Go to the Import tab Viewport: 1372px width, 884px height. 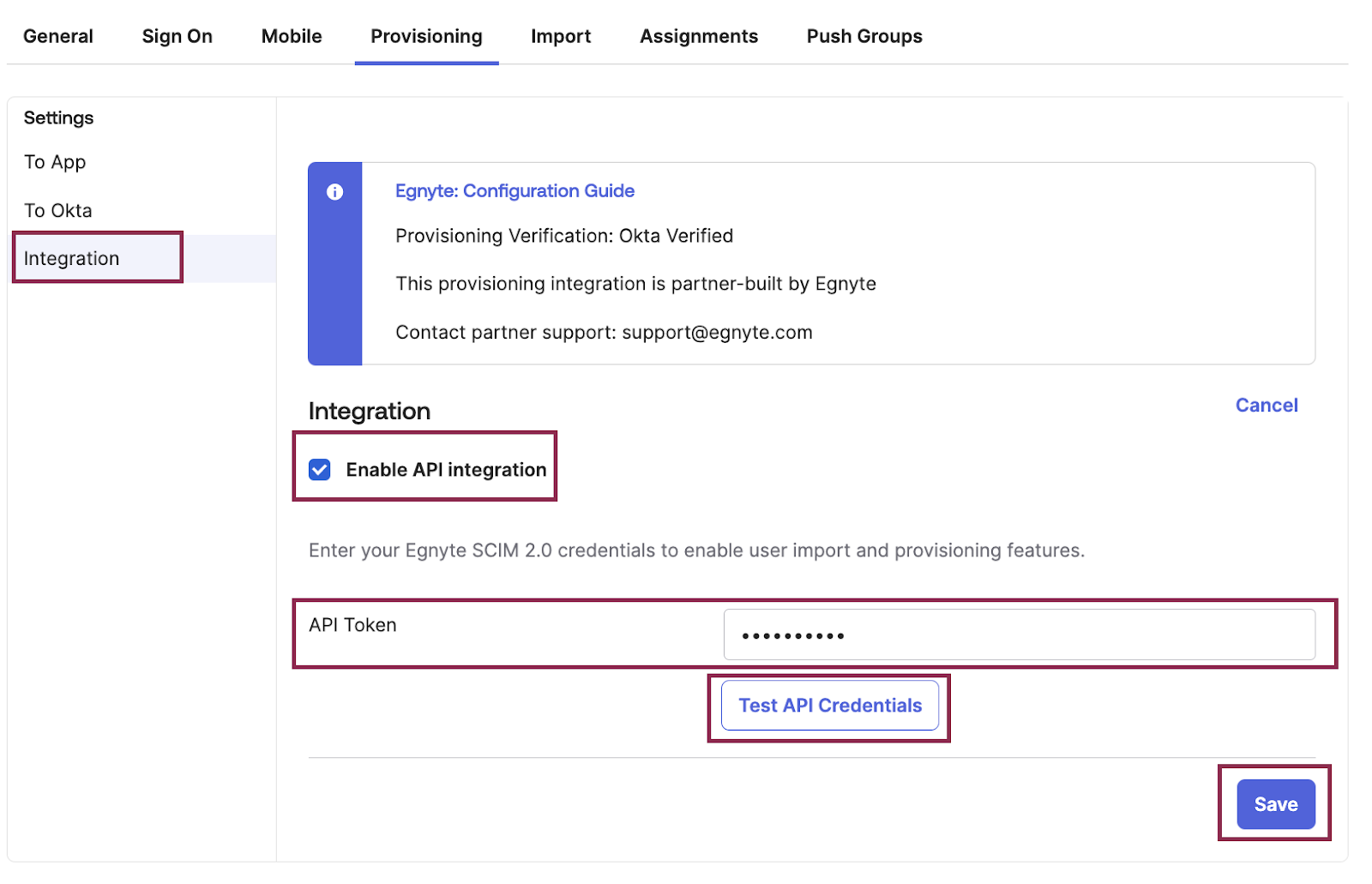tap(561, 36)
